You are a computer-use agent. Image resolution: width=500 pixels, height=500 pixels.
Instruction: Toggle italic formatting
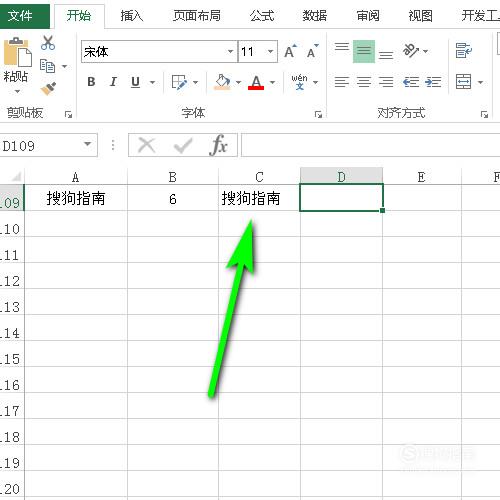(113, 82)
